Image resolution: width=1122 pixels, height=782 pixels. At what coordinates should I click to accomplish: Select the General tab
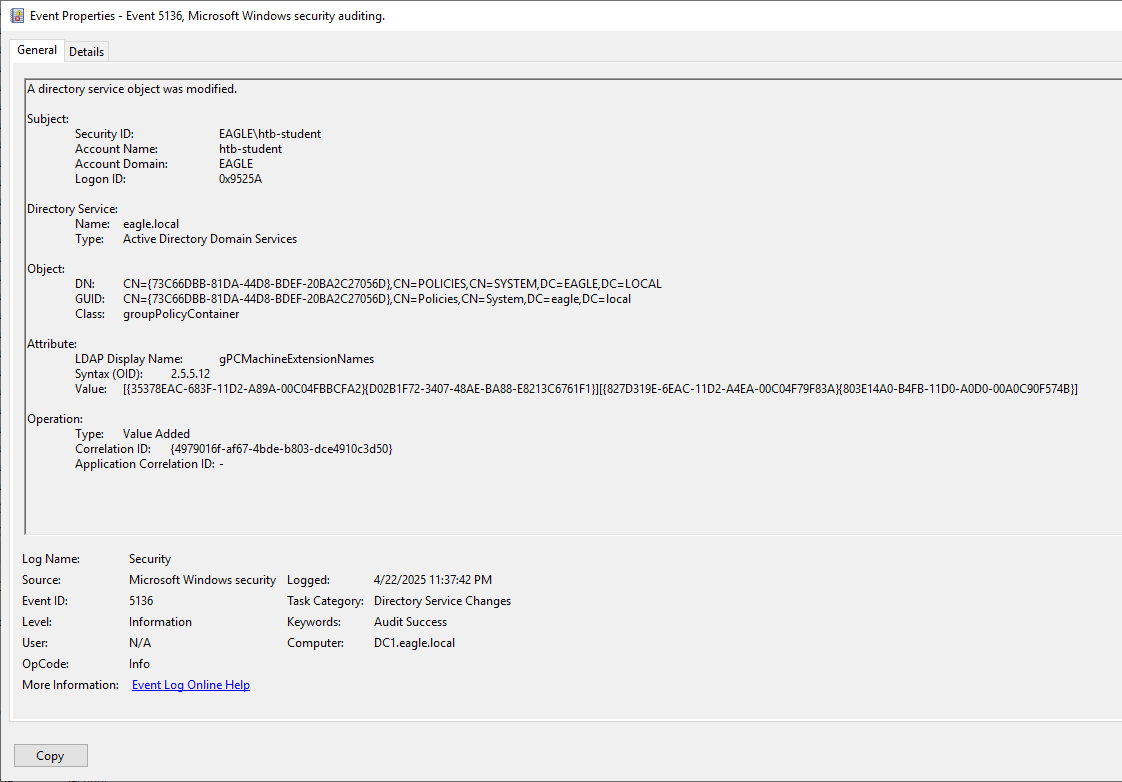click(37, 51)
